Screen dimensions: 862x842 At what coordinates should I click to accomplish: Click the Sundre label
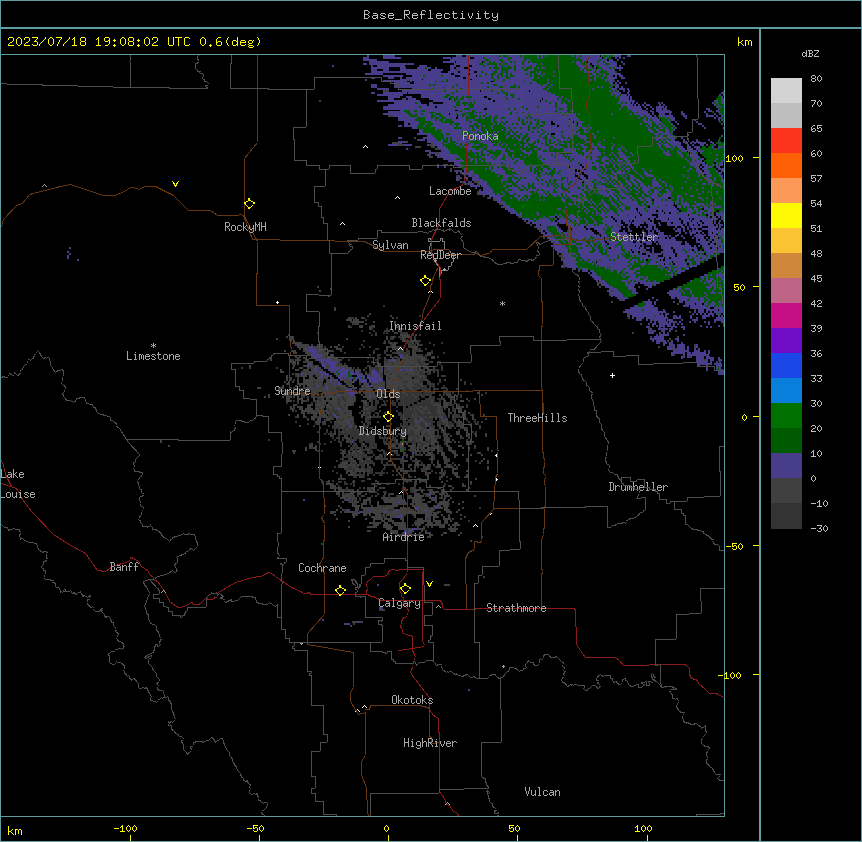point(292,391)
